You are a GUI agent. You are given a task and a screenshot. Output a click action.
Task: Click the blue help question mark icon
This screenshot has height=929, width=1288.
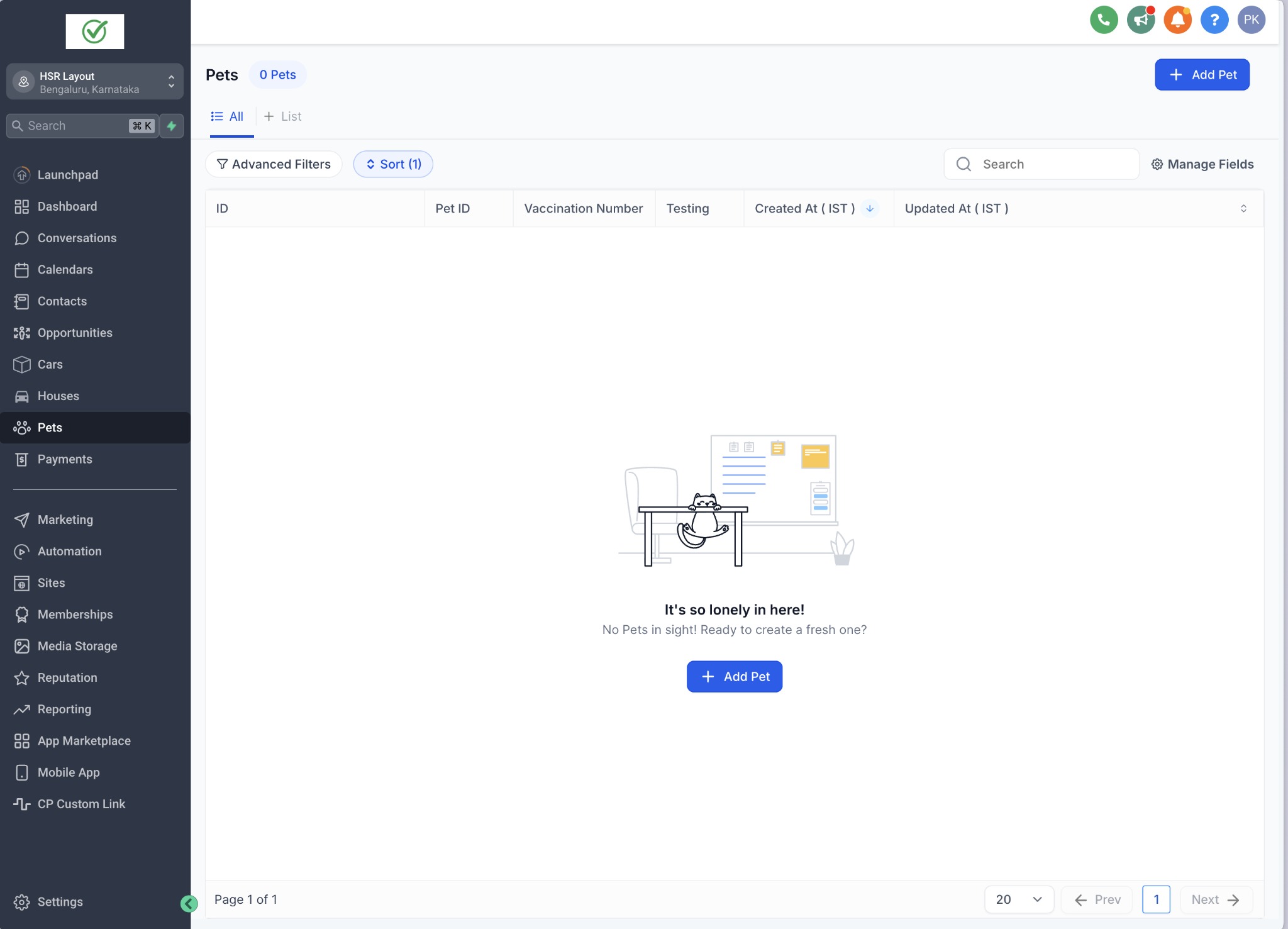[1214, 20]
